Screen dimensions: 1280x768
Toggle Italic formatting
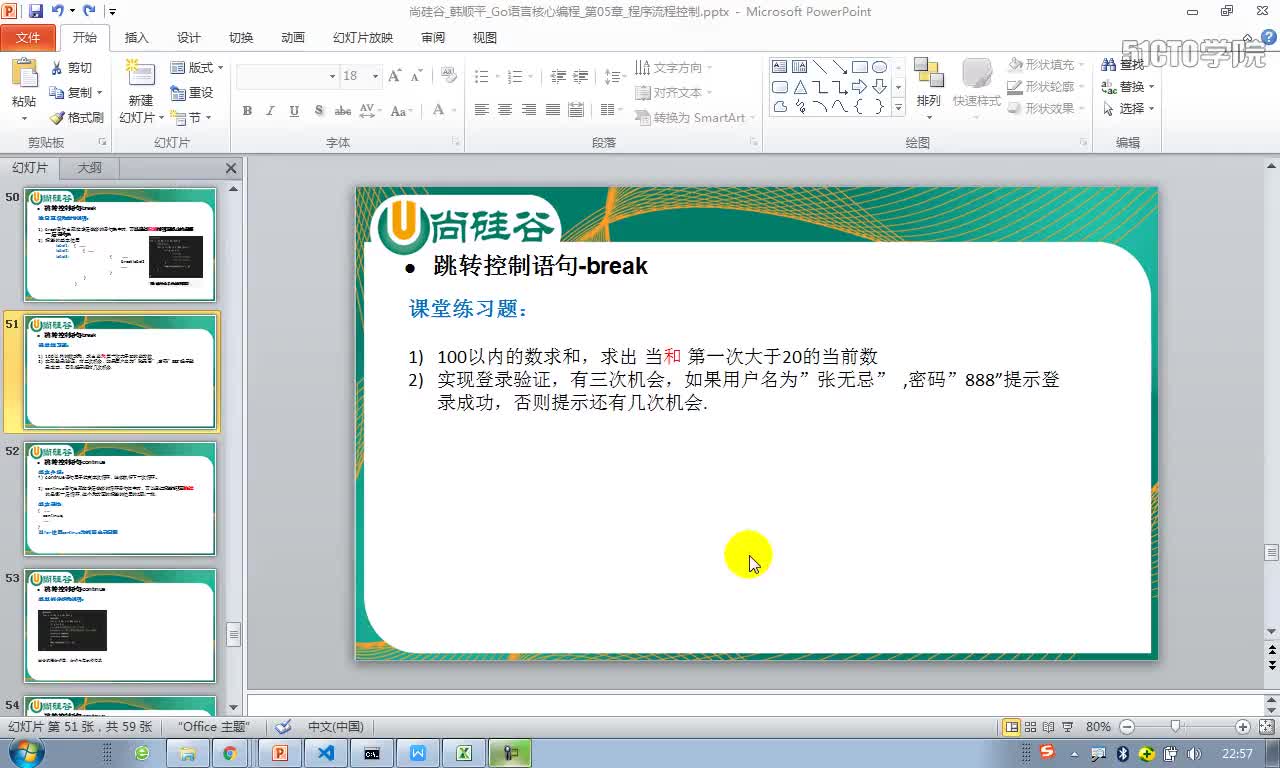[x=270, y=111]
